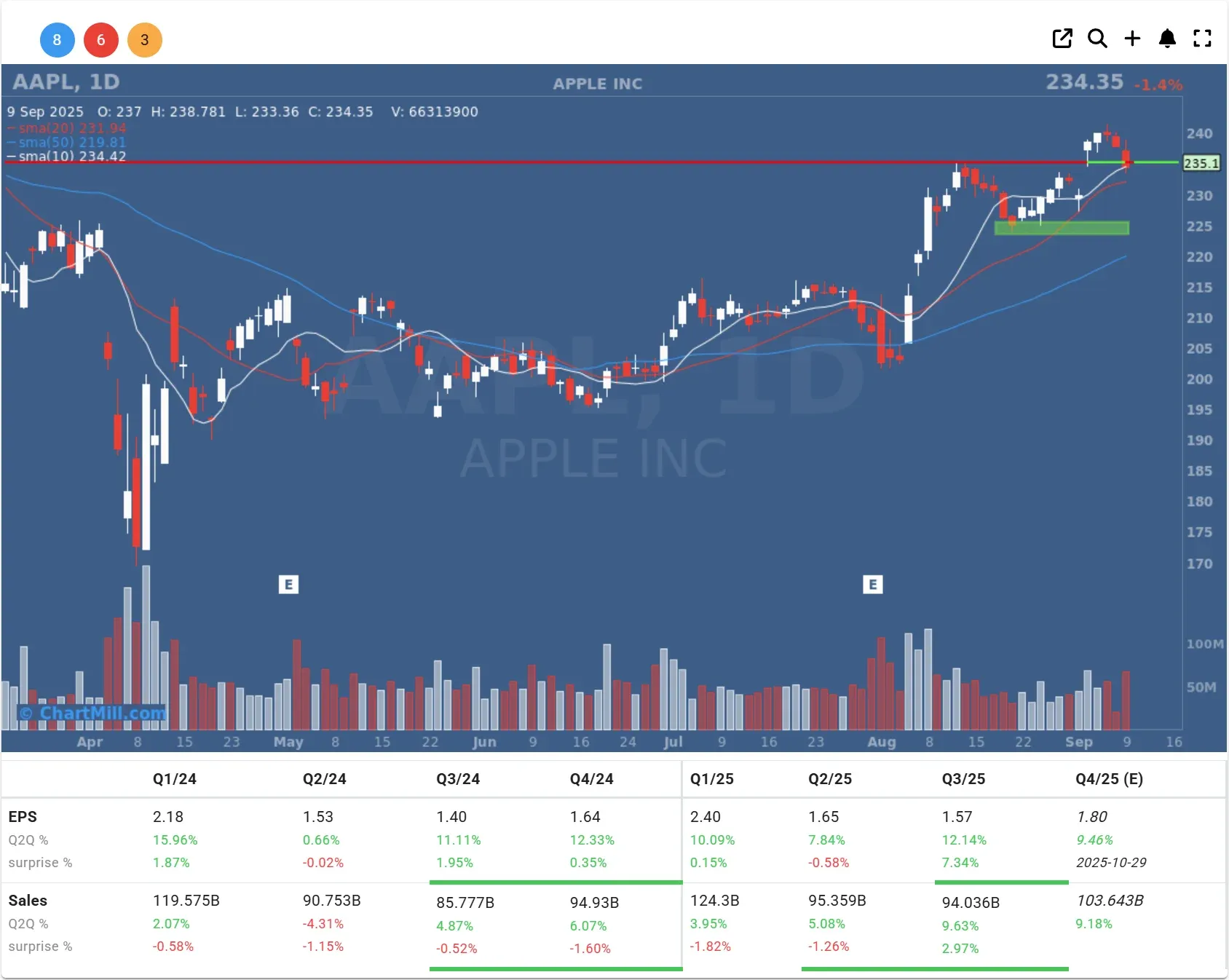
Task: Click sales value 95.359B
Action: point(837,901)
